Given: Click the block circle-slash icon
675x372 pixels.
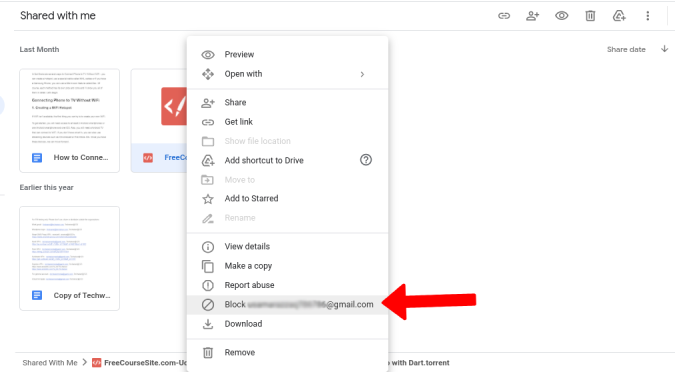Looking at the screenshot, I should pos(208,305).
